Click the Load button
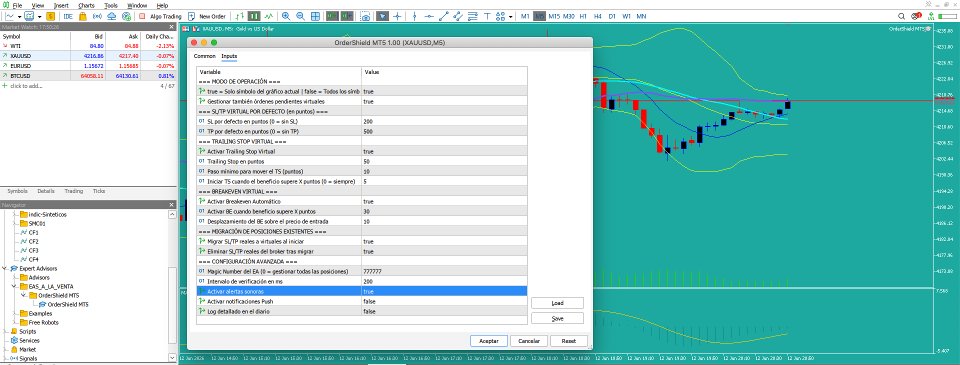This screenshot has height=365, width=960. pos(557,303)
